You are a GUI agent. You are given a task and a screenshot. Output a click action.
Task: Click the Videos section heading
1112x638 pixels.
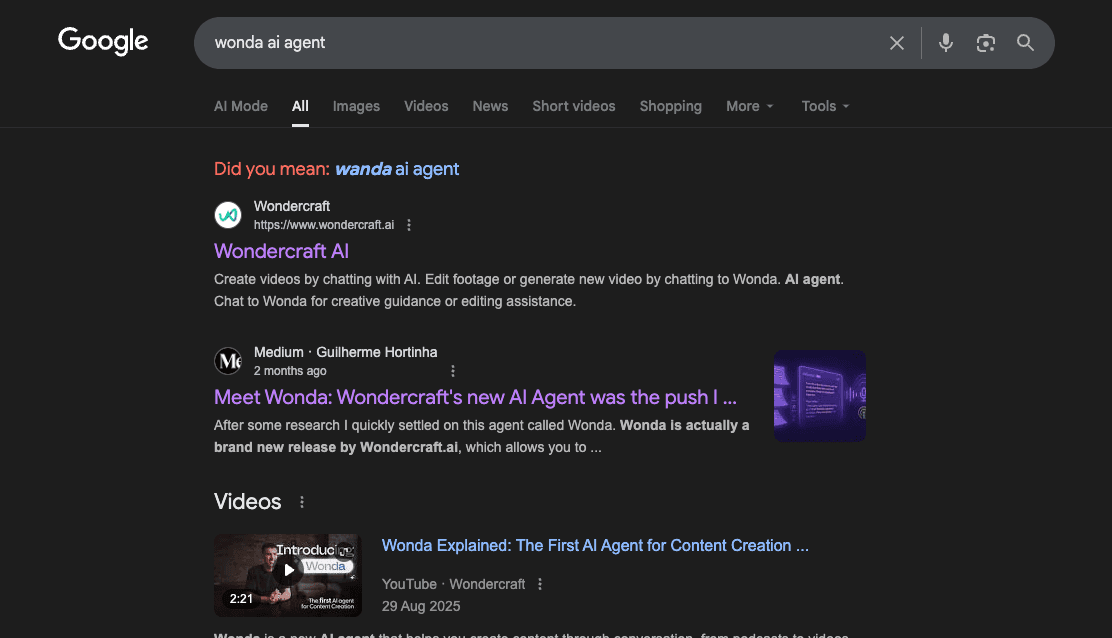[248, 502]
